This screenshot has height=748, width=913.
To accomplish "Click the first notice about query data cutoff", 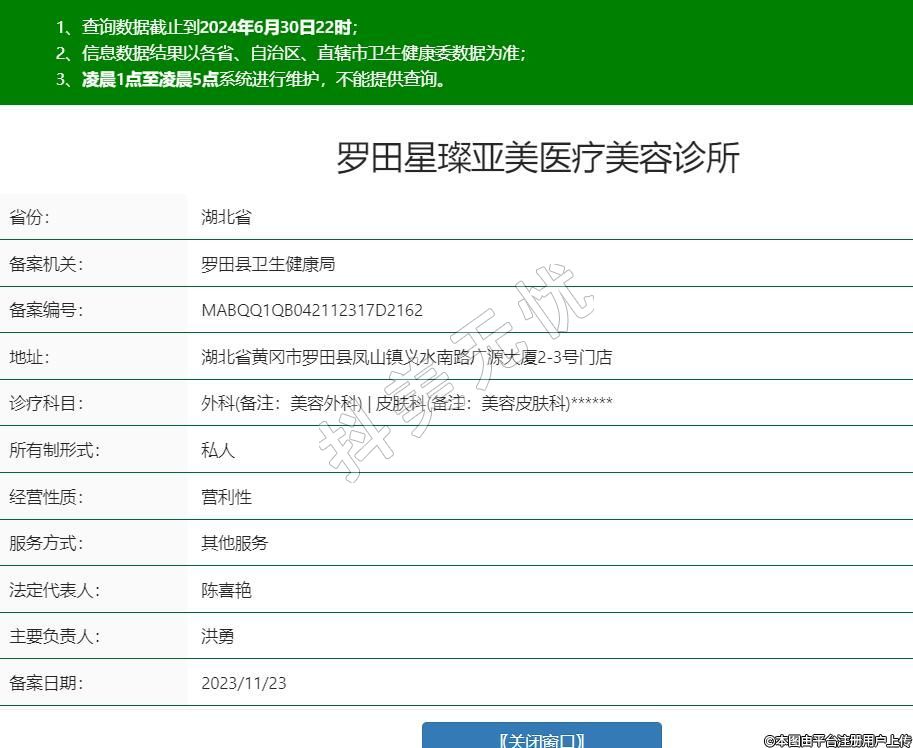I will pos(206,27).
